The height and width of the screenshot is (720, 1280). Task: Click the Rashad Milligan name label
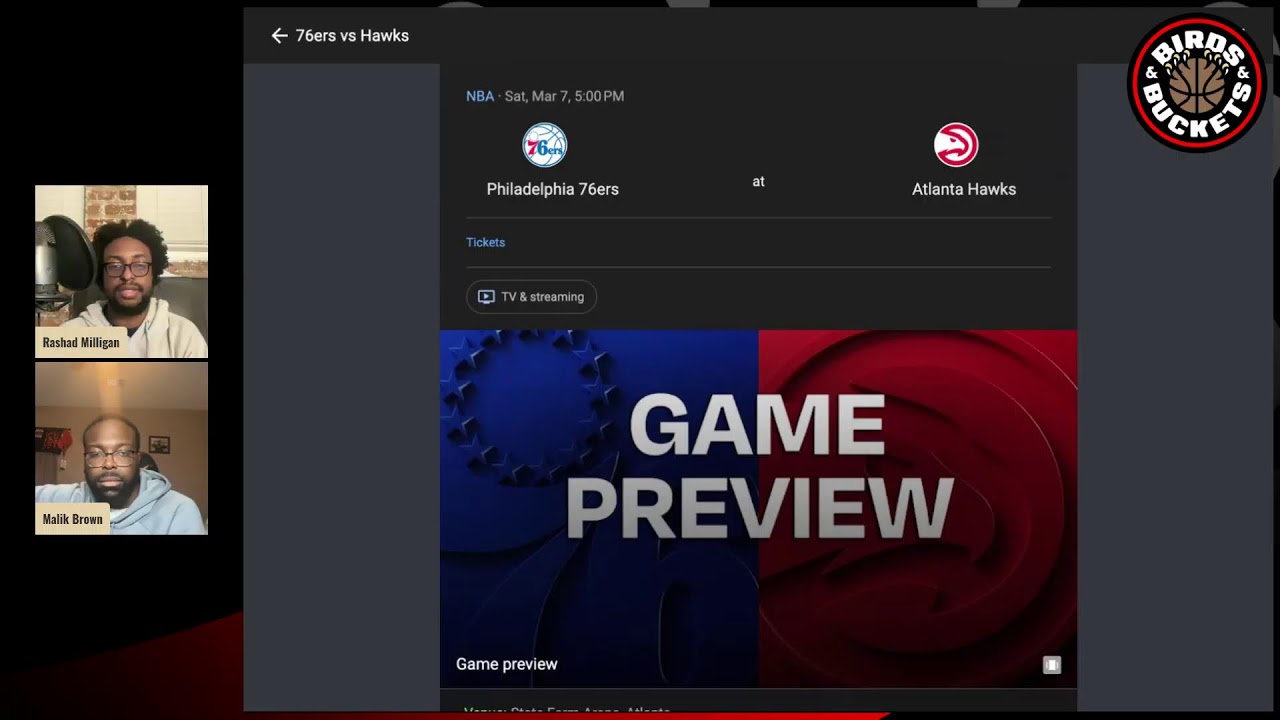[x=81, y=342]
